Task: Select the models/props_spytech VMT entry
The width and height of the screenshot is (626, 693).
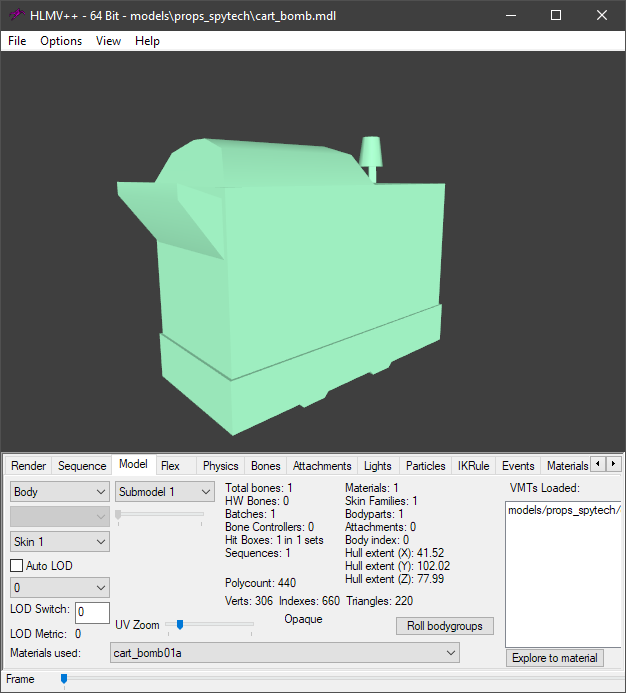Action: (564, 510)
